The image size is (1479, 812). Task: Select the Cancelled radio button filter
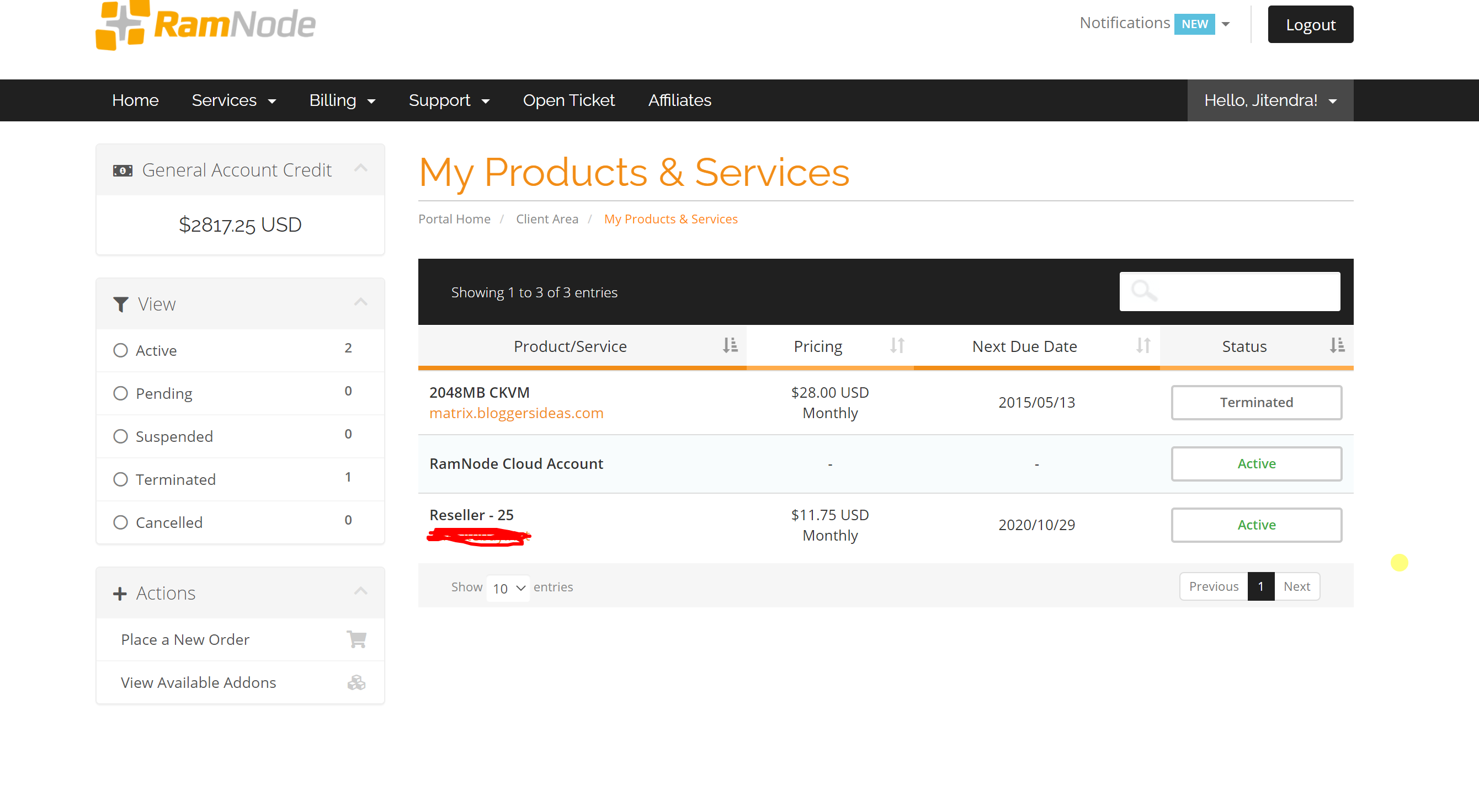pos(120,522)
